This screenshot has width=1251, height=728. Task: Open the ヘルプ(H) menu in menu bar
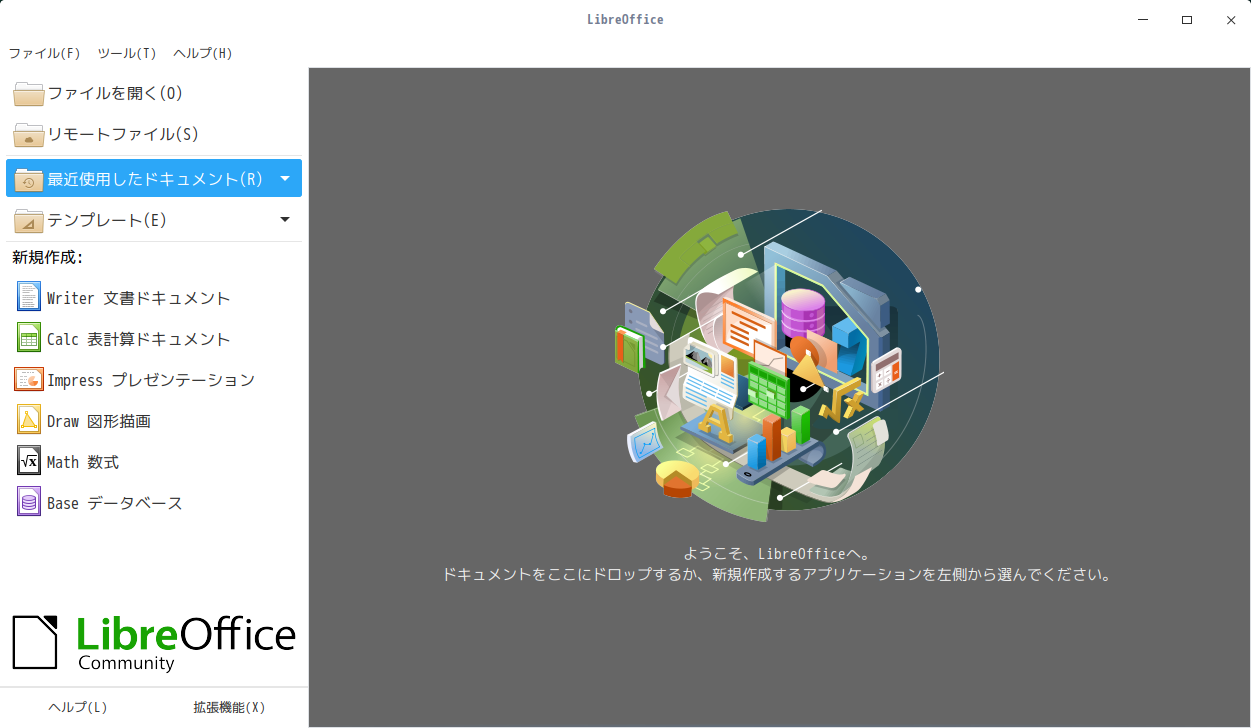[203, 53]
